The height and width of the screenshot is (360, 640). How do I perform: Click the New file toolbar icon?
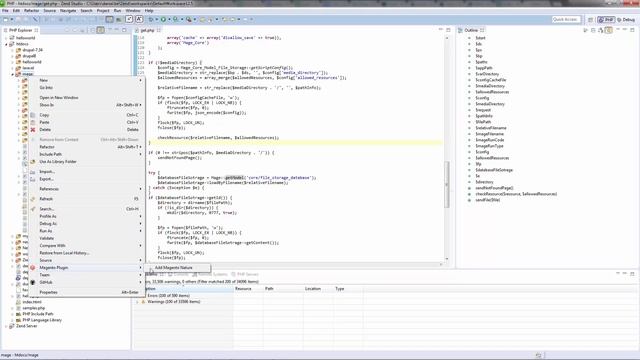[6, 19]
